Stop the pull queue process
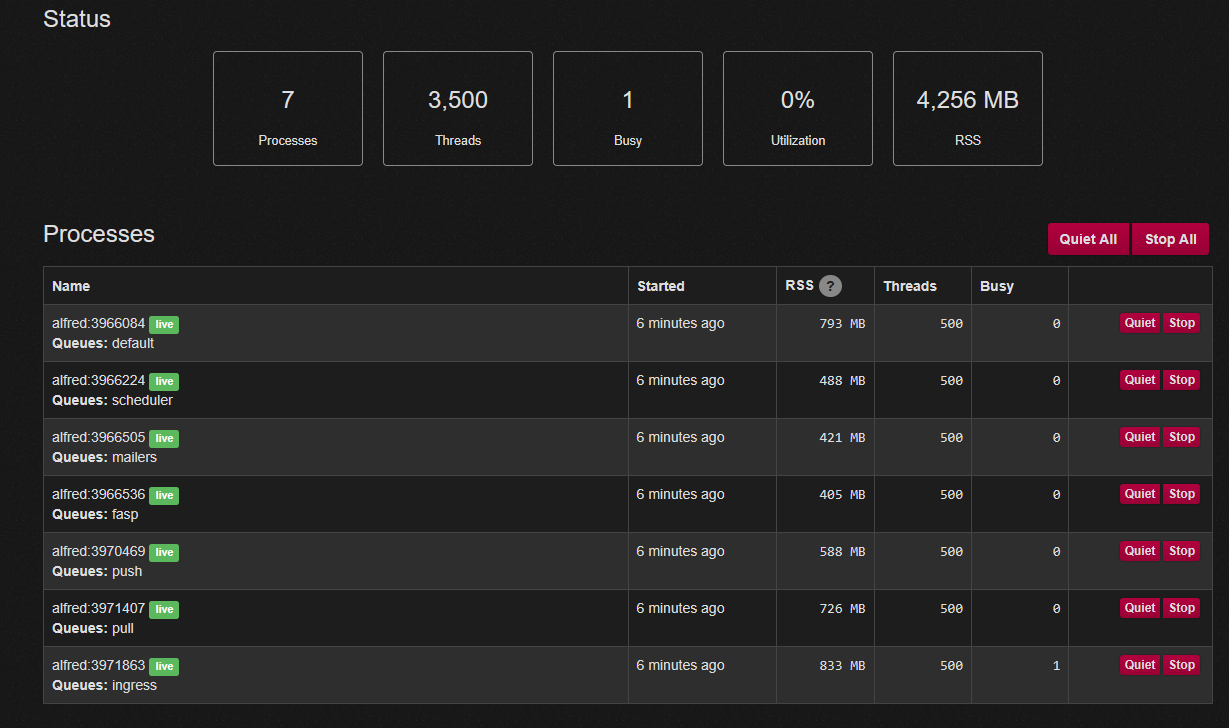The height and width of the screenshot is (728, 1229). pos(1181,608)
